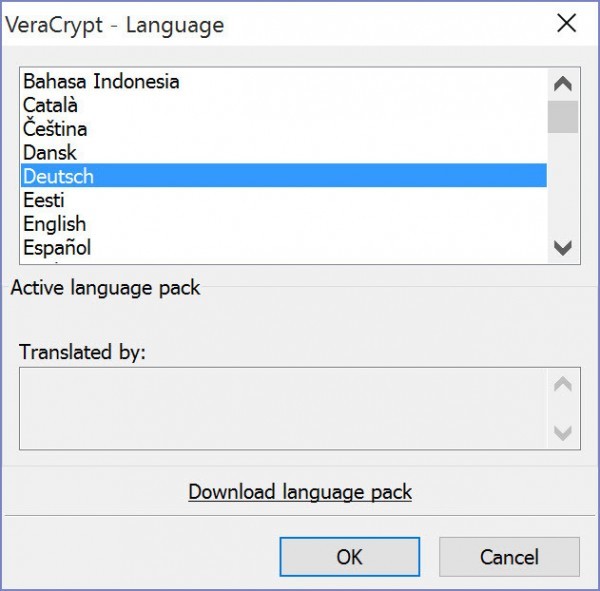This screenshot has width=600, height=591.
Task: Choose Čeština in the language list
Action: click(x=284, y=129)
